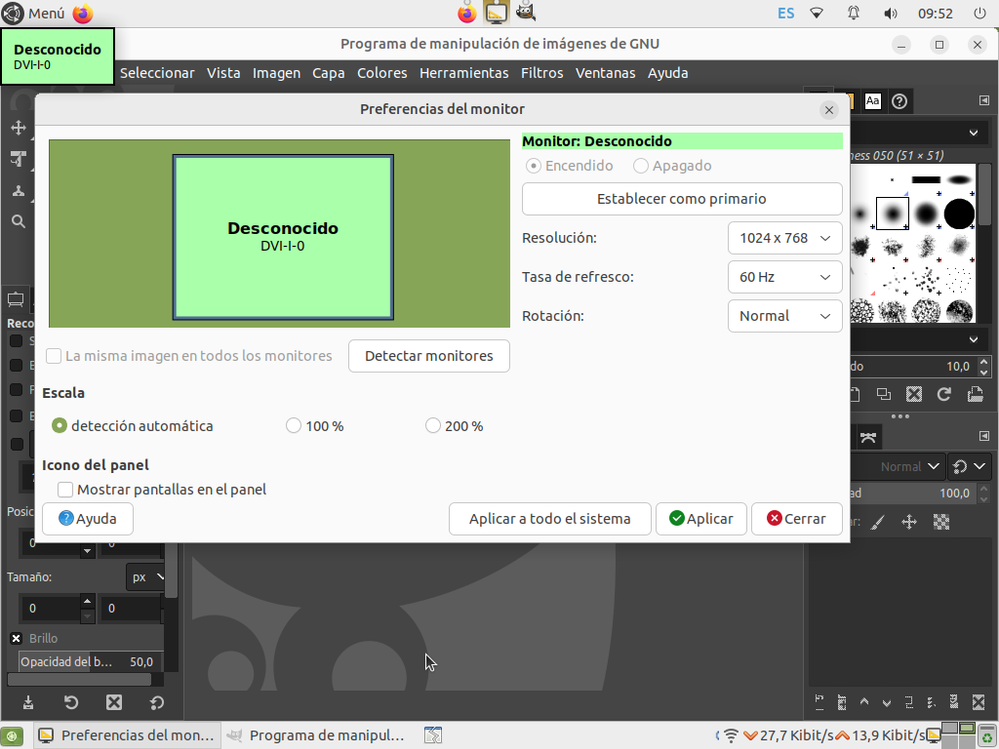Open brush as image icon
The width and height of the screenshot is (999, 749).
pos(975,394)
